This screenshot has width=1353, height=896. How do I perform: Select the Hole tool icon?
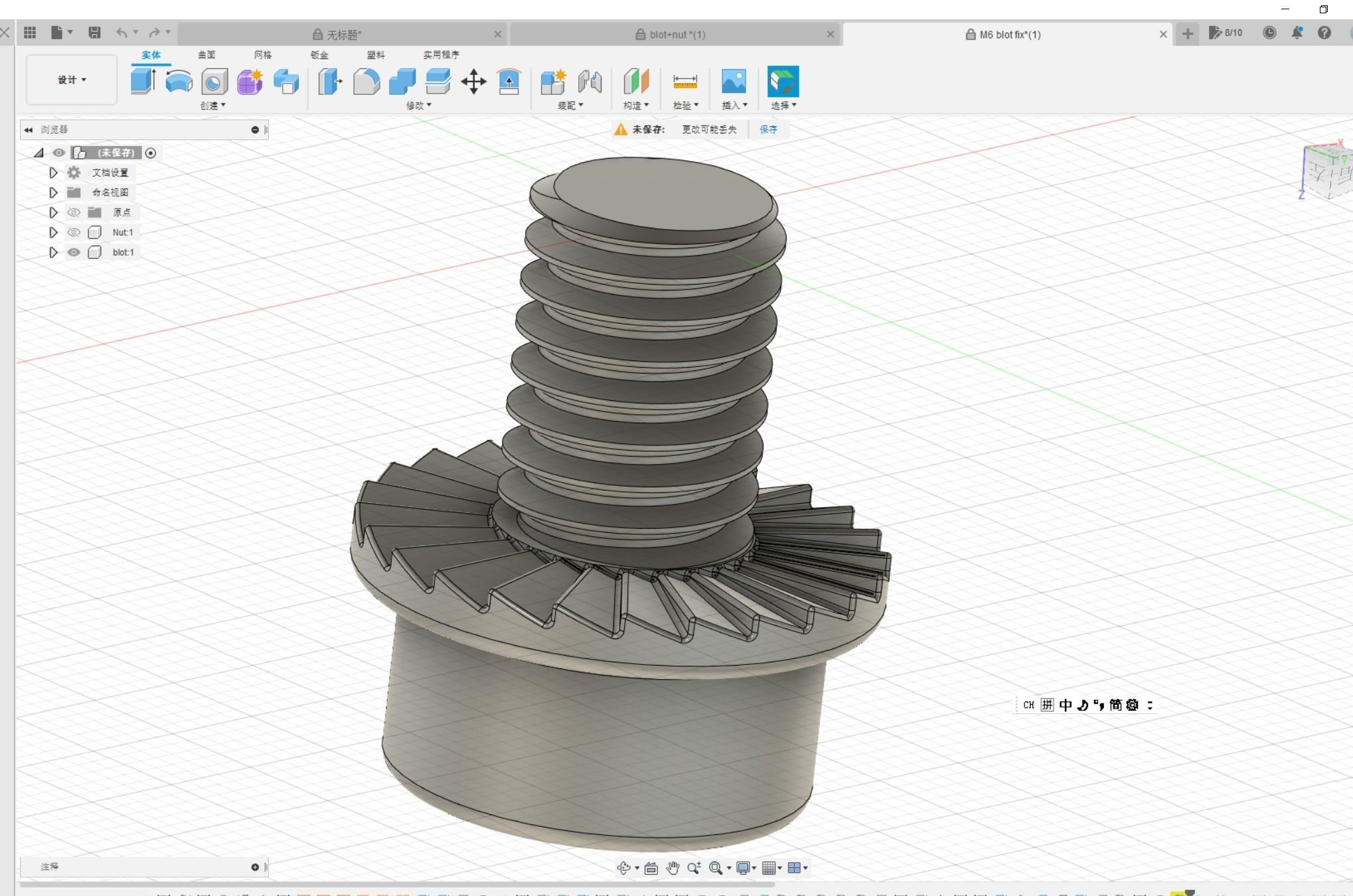pyautogui.click(x=214, y=82)
